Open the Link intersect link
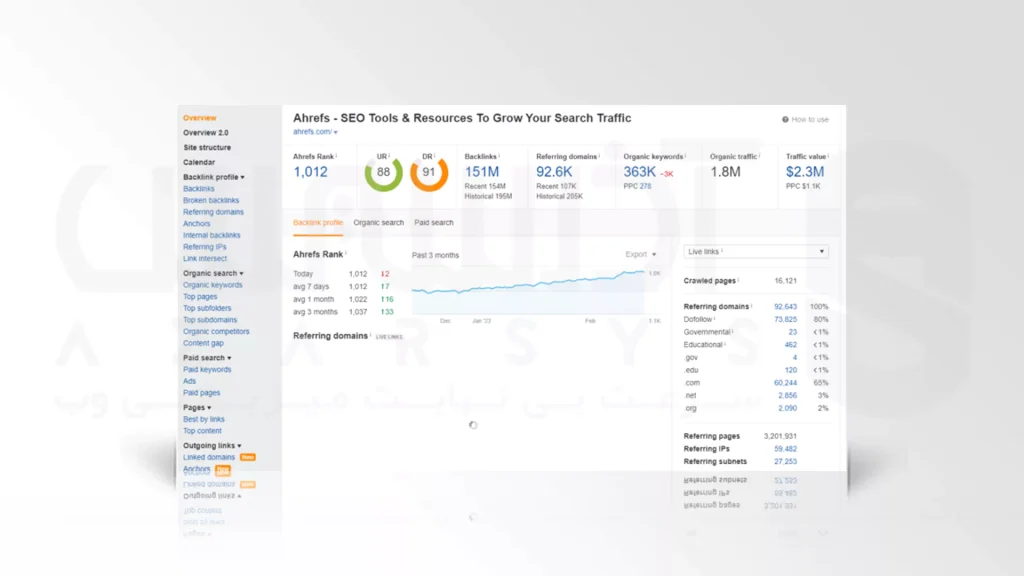The width and height of the screenshot is (1024, 576). click(205, 259)
